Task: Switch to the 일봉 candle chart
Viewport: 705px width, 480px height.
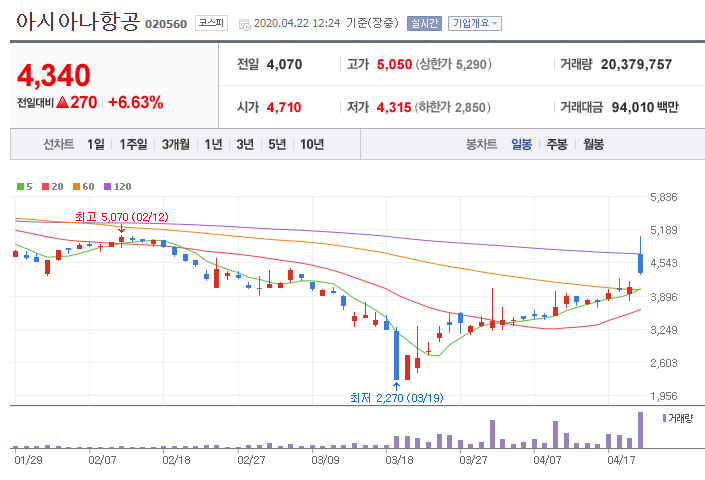Action: [522, 144]
